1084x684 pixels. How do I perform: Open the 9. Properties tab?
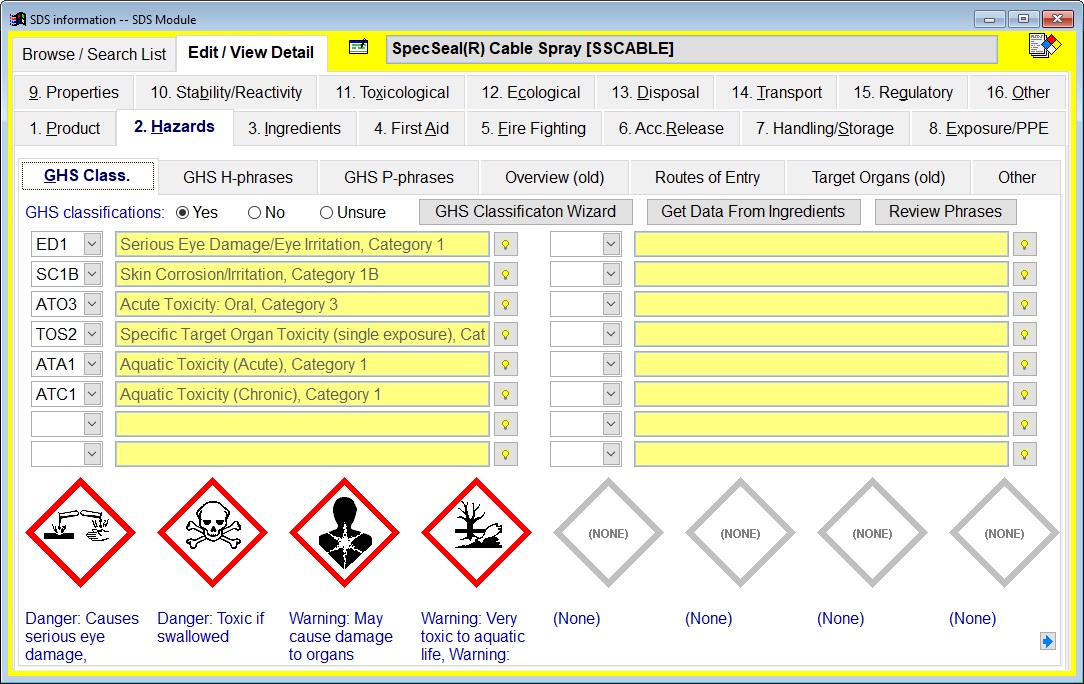pos(73,93)
